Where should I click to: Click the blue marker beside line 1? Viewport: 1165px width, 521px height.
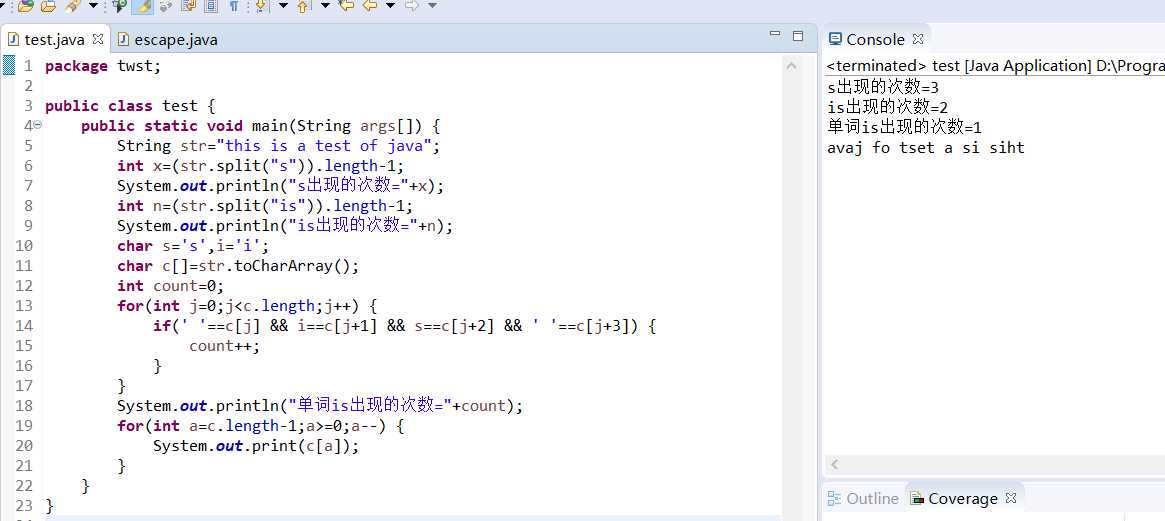pos(8,65)
